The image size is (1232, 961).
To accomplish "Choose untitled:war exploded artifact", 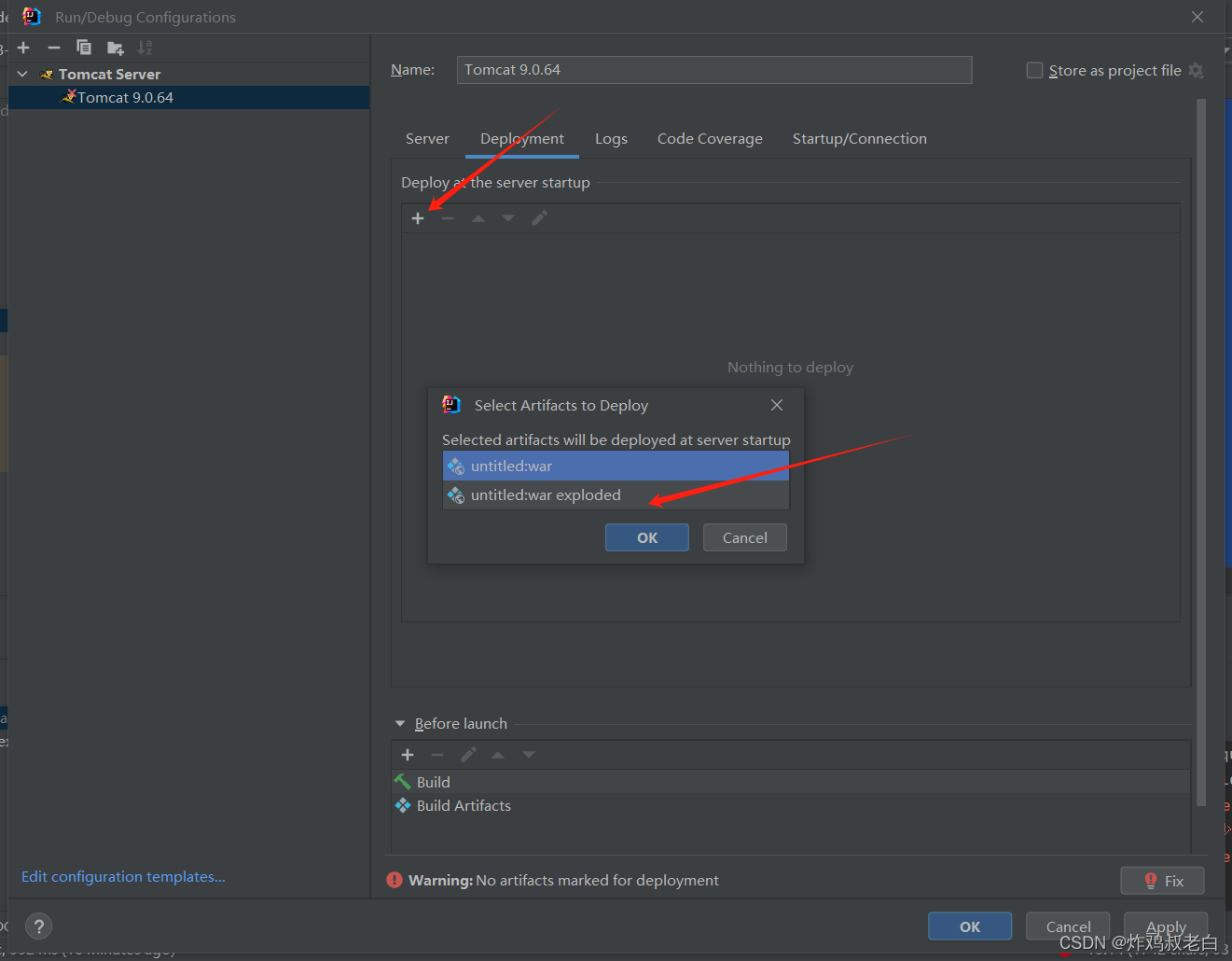I will [x=616, y=495].
